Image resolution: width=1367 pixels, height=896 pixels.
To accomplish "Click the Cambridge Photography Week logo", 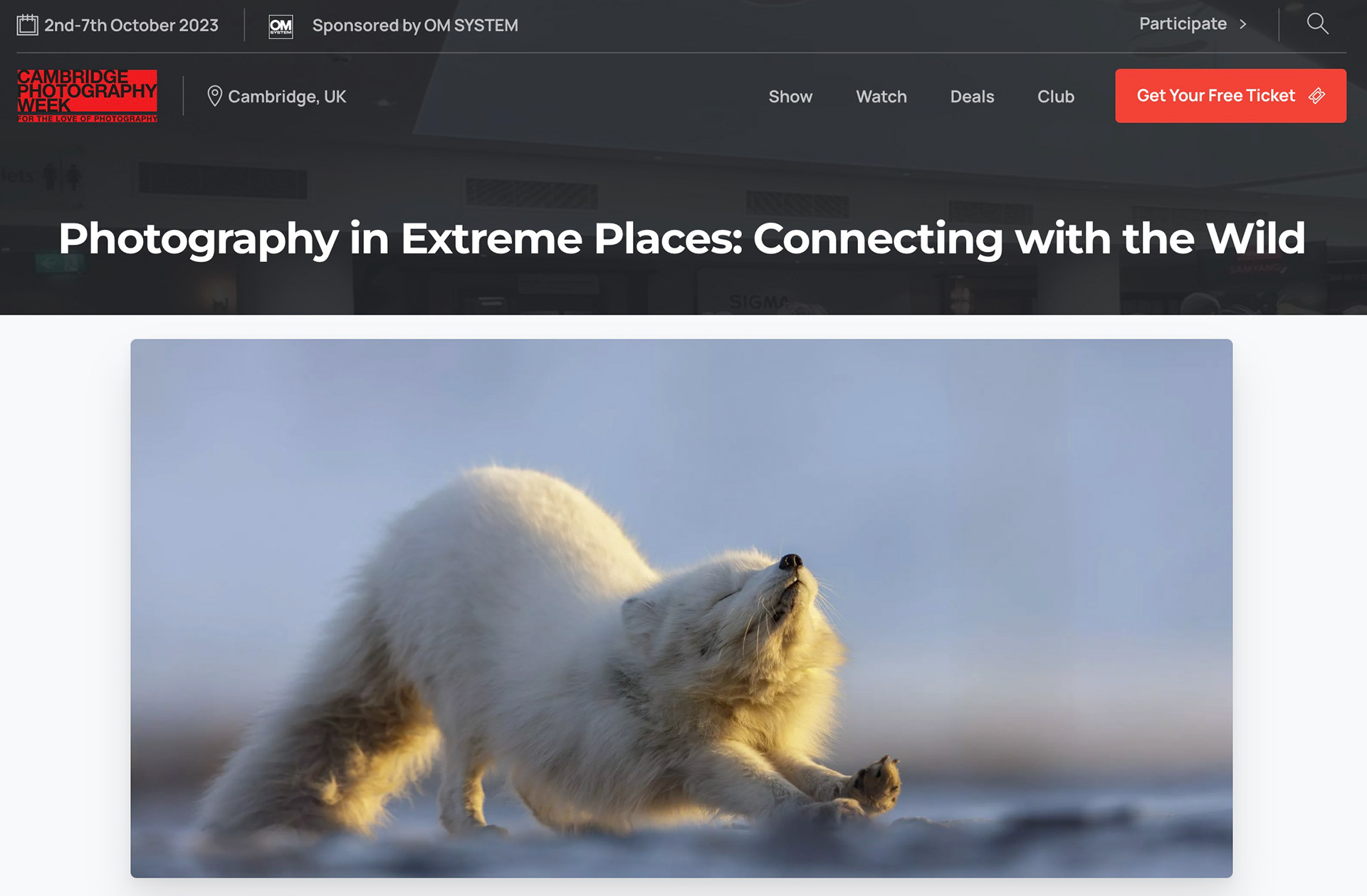I will click(x=88, y=96).
